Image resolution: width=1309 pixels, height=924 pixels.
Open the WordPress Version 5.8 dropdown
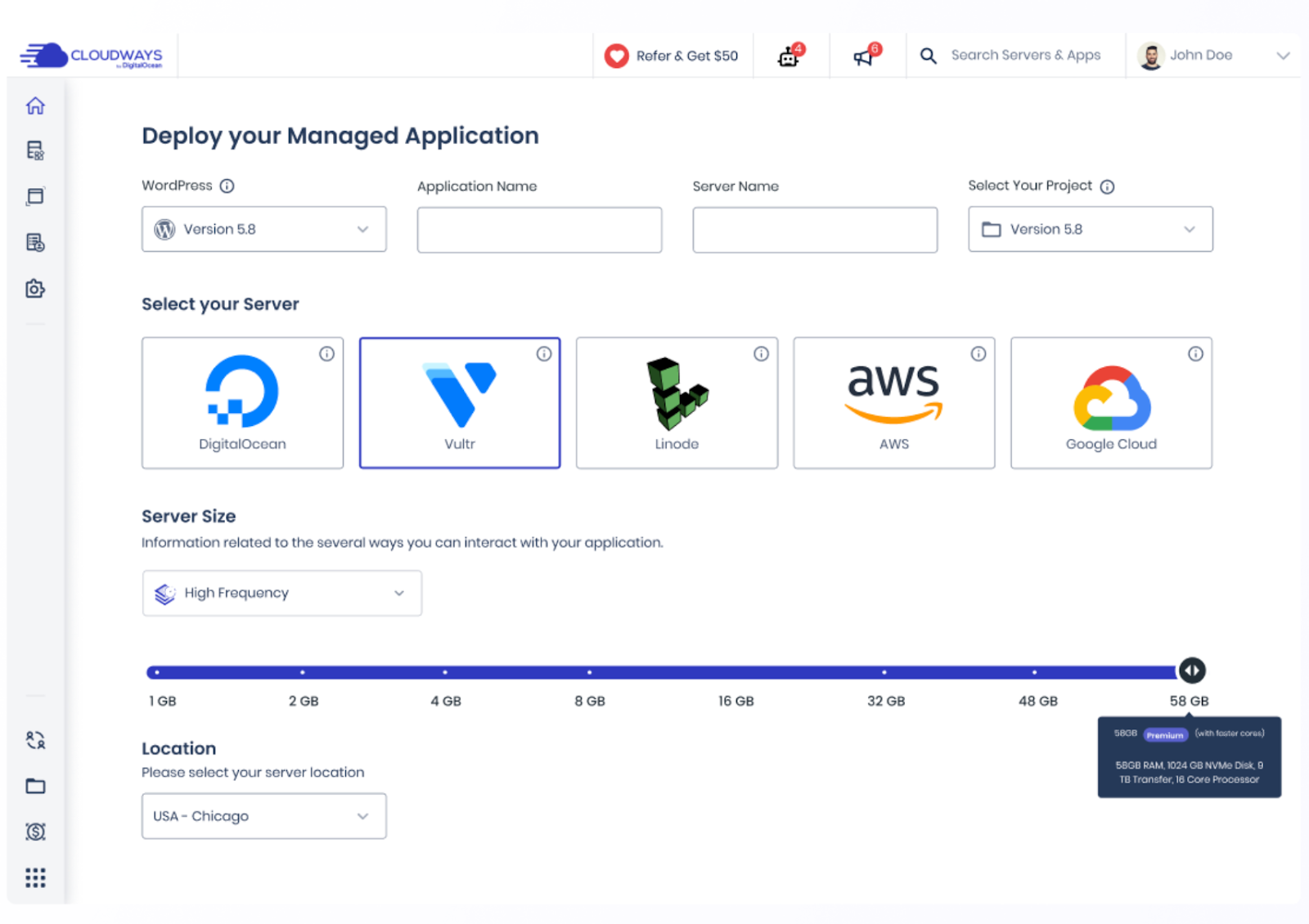(x=263, y=229)
